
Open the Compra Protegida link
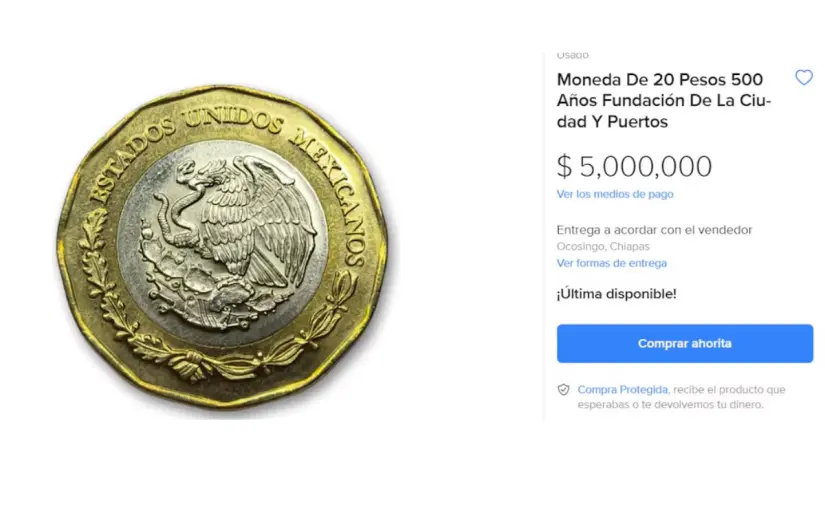coord(622,390)
